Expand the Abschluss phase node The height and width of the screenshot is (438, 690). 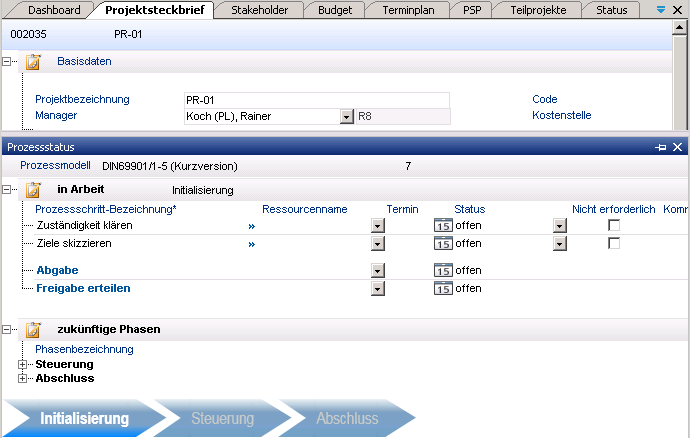pyautogui.click(x=23, y=379)
